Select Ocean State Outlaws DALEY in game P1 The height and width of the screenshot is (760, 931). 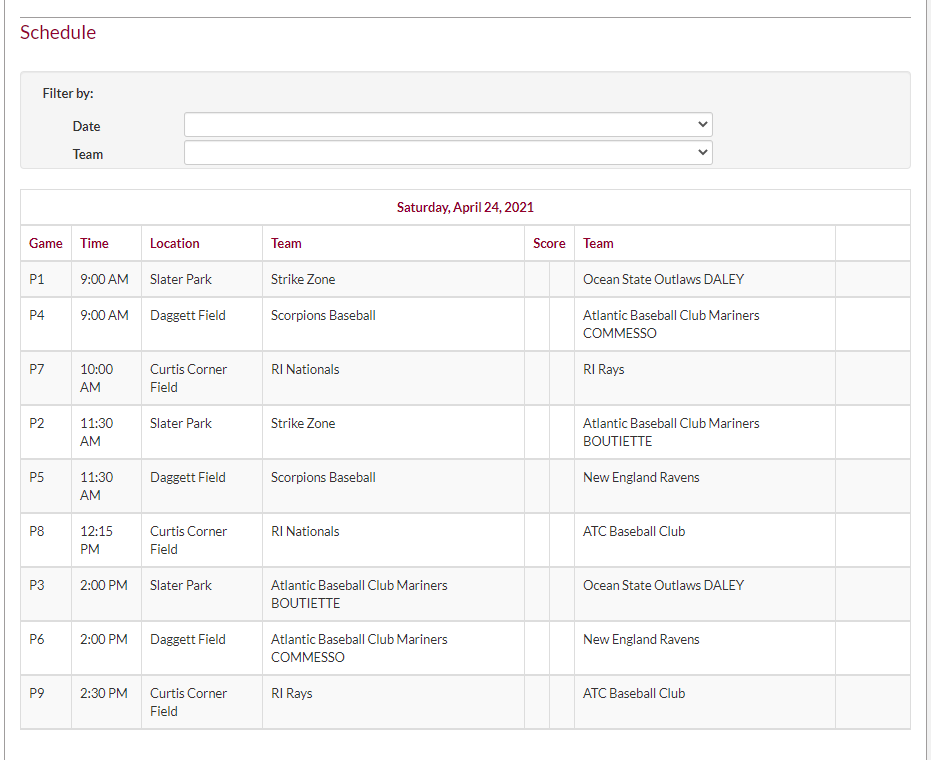tap(663, 279)
